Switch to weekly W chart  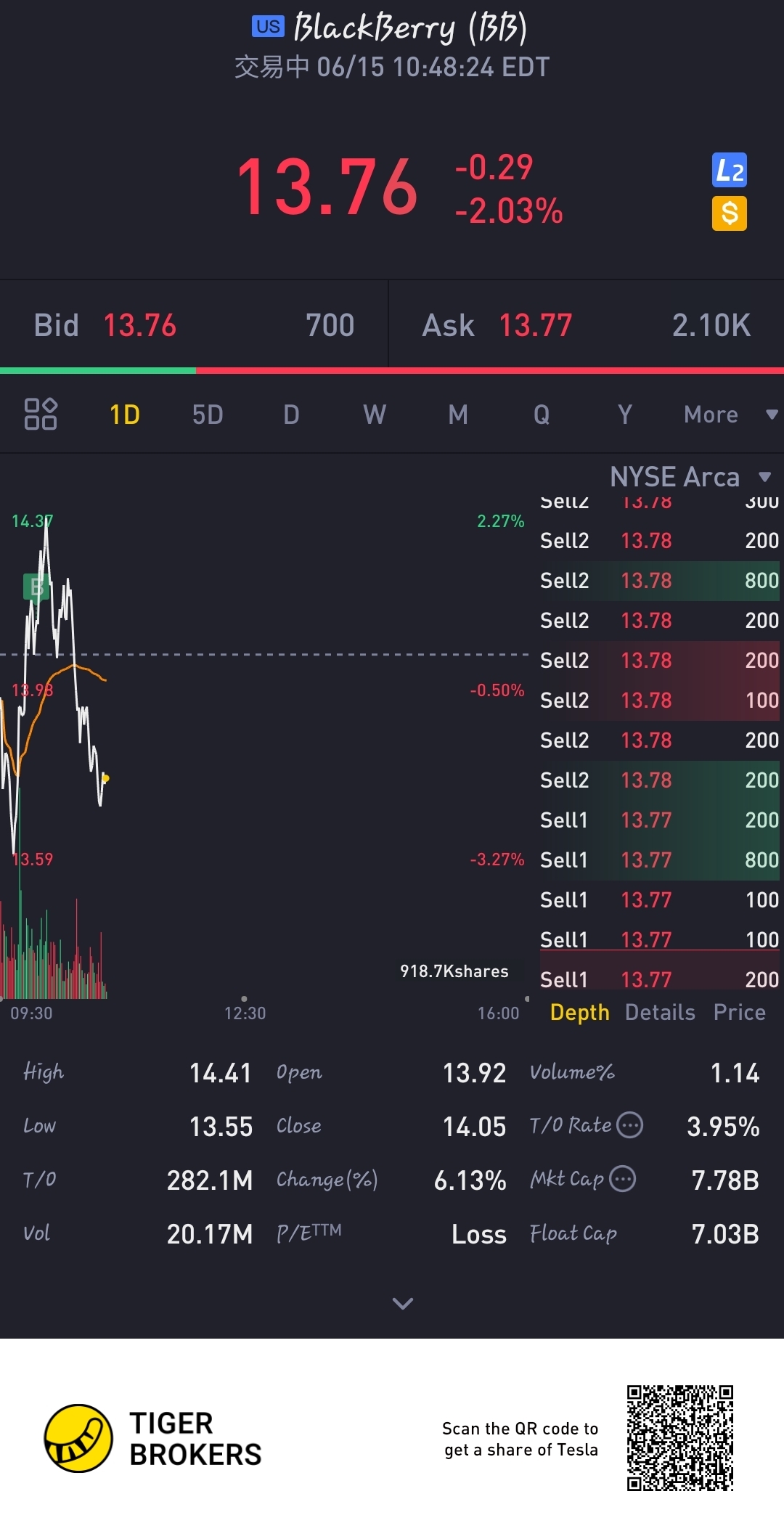click(x=375, y=415)
